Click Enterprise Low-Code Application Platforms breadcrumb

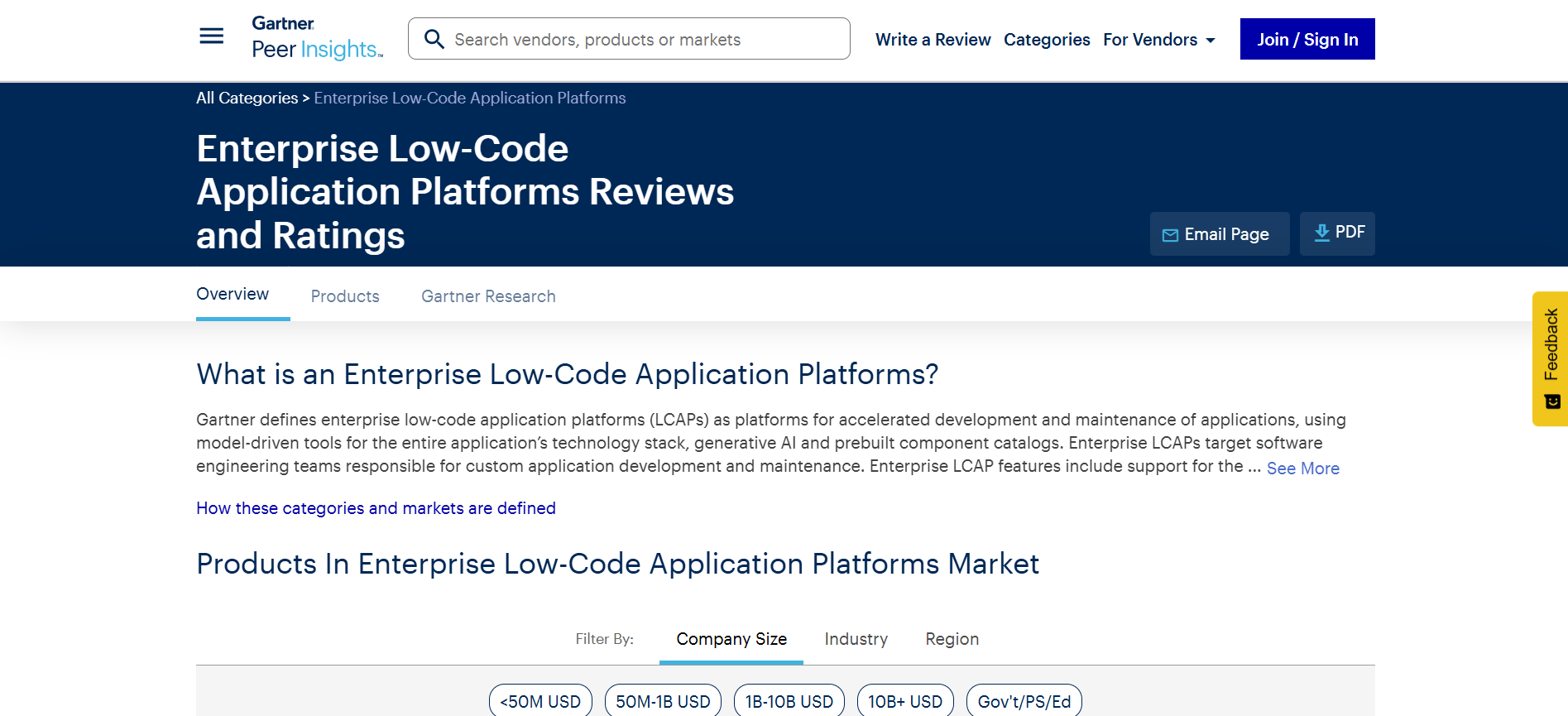pos(470,98)
